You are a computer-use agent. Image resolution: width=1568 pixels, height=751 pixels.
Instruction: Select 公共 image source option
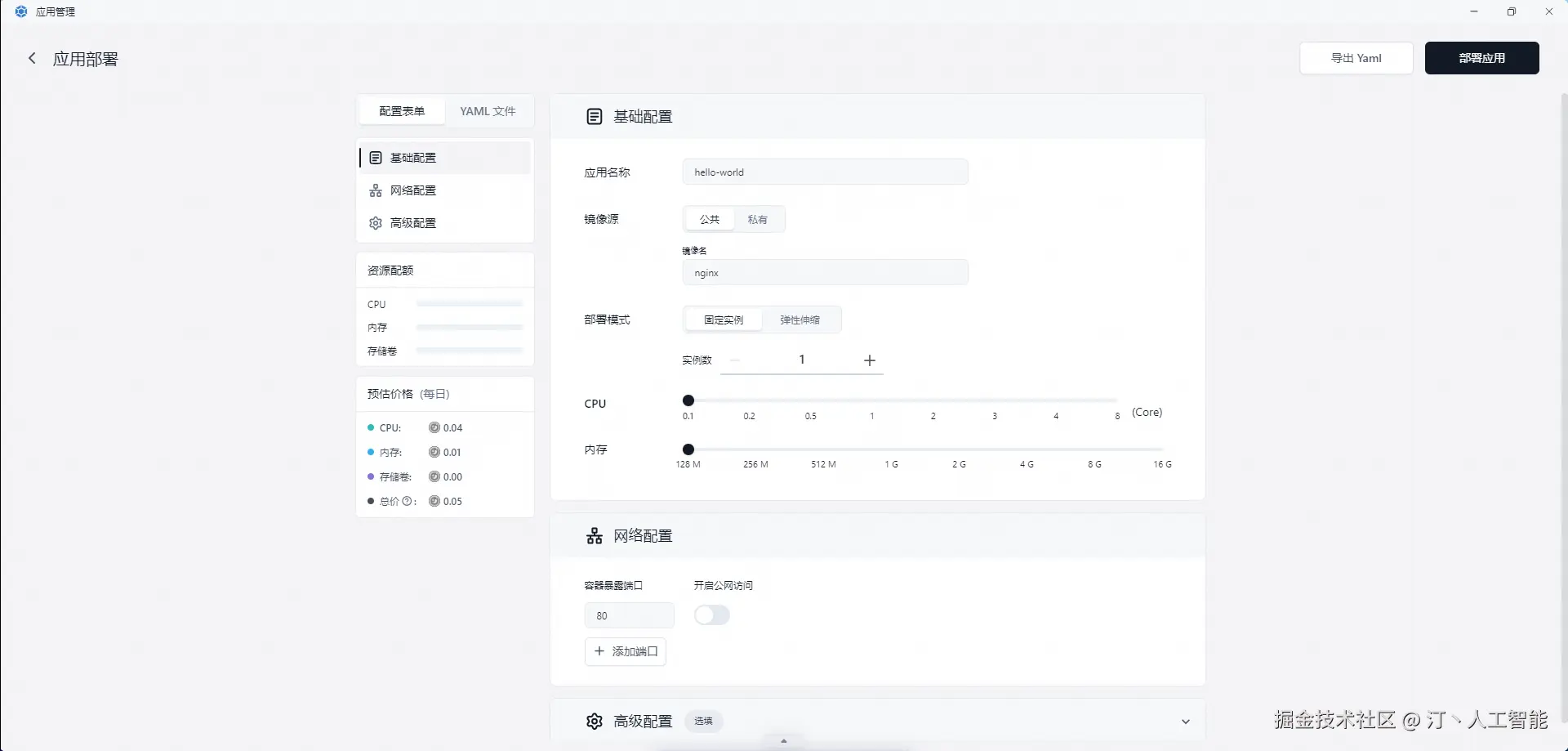[x=710, y=219]
